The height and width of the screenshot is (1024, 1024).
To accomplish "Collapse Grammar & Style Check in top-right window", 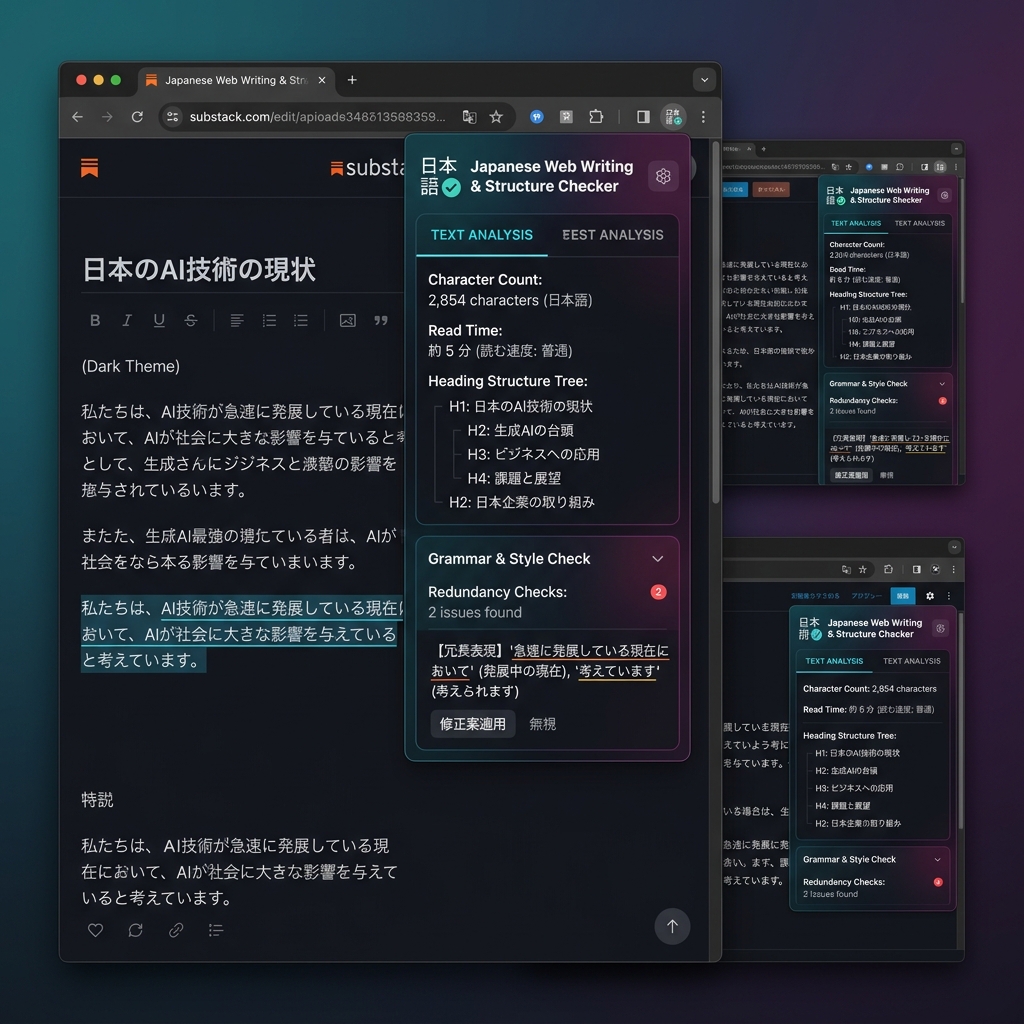I will [942, 384].
